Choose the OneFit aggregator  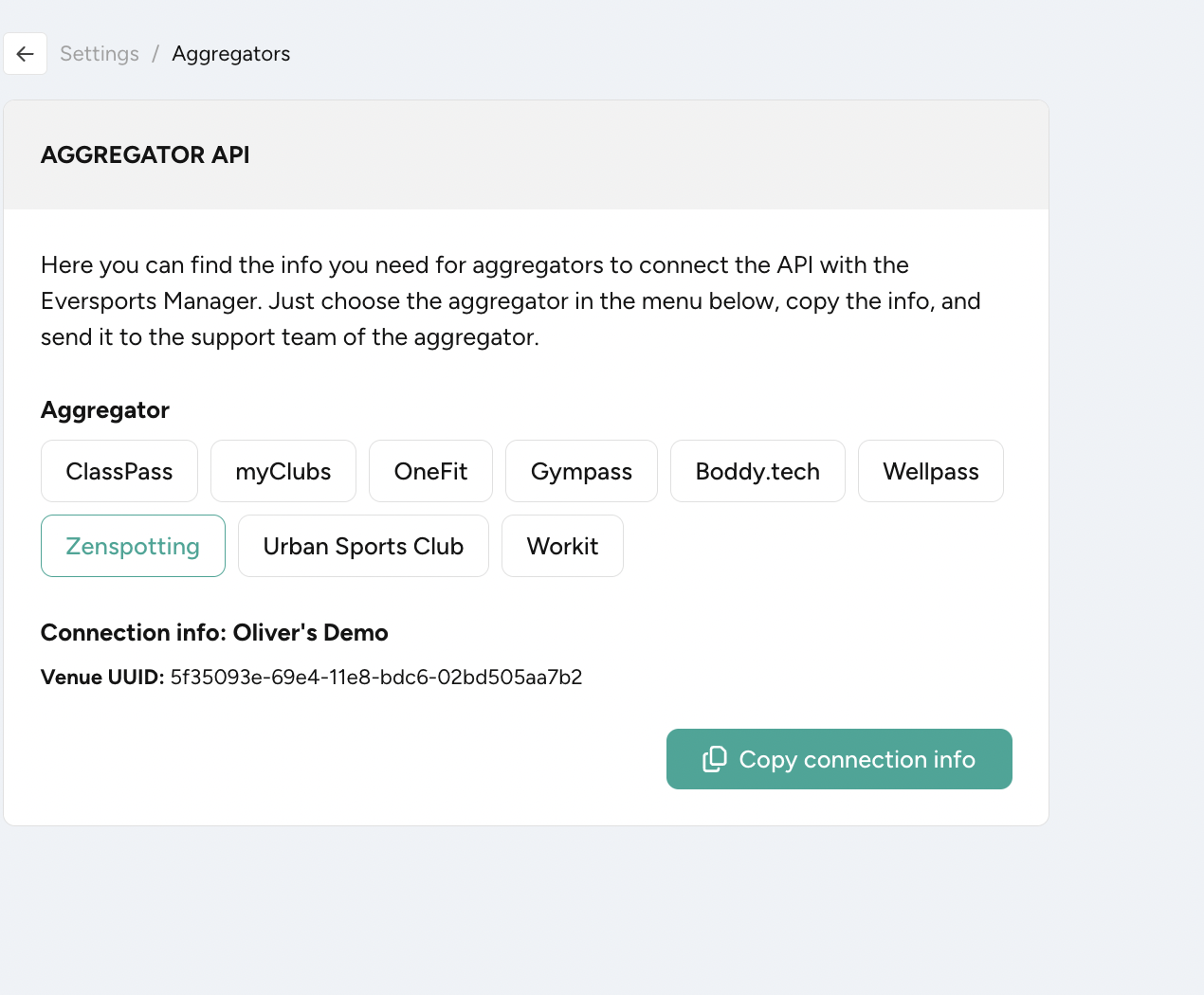click(x=430, y=471)
